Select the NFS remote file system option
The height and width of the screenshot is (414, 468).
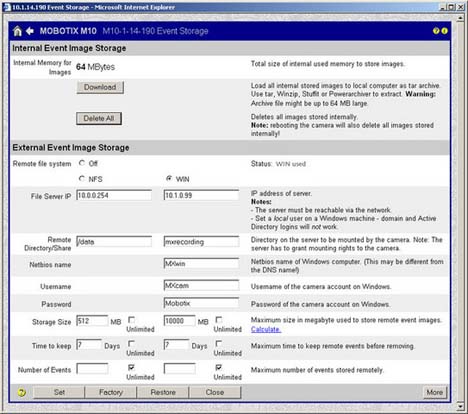pyautogui.click(x=82, y=179)
